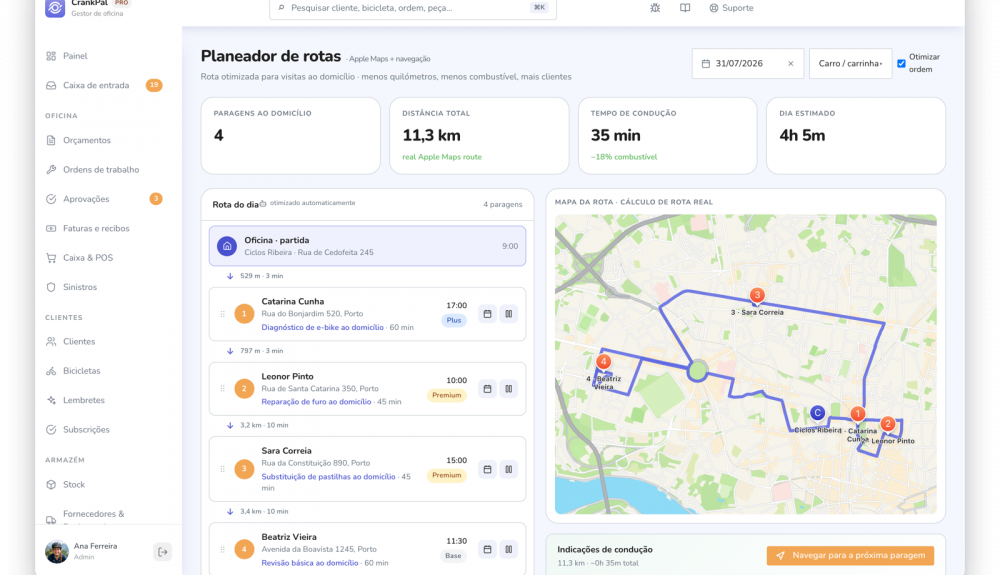Click the pause icon for Sara Correia
The width and height of the screenshot is (1000, 575).
click(x=508, y=469)
